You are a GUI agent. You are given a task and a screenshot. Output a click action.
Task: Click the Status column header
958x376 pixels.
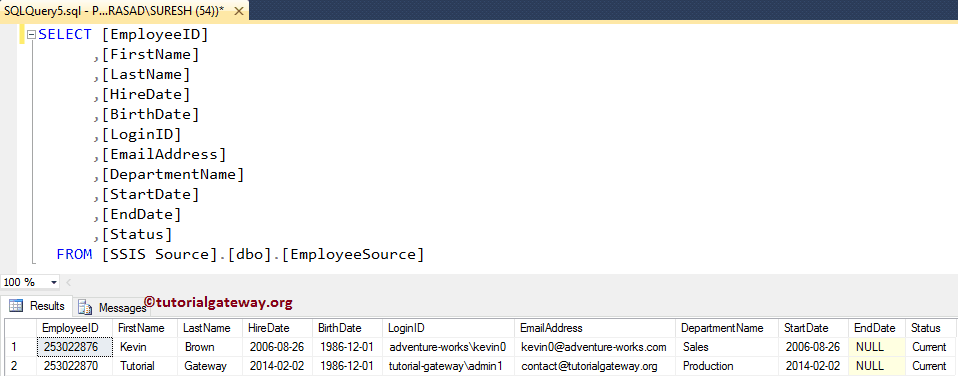[931, 328]
